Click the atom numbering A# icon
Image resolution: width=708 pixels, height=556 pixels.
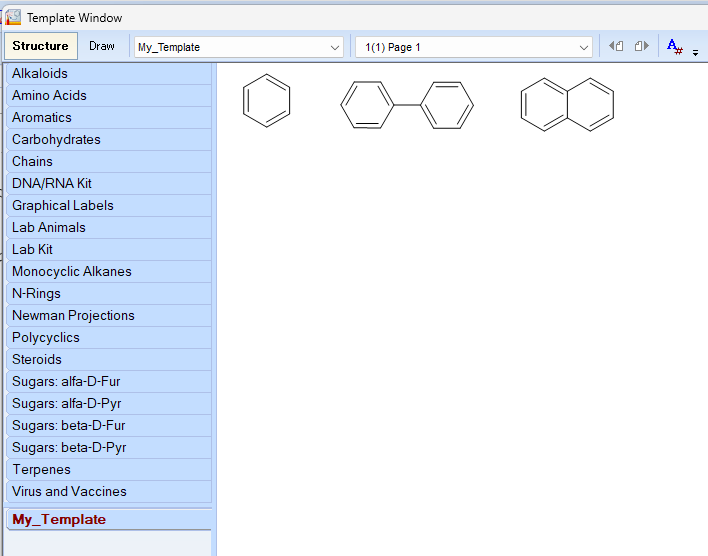[675, 47]
